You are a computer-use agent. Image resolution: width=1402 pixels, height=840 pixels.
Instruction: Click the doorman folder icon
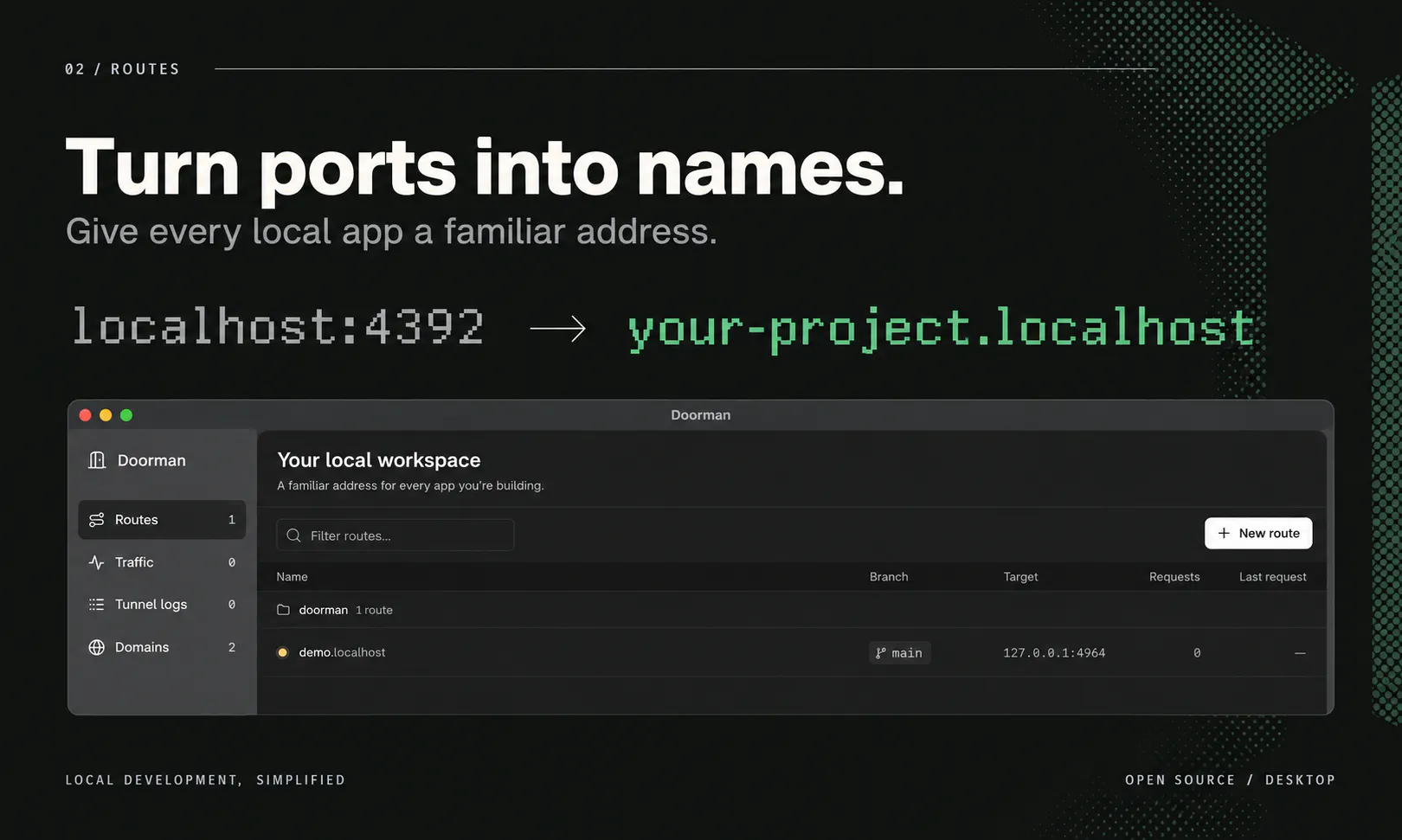click(283, 610)
